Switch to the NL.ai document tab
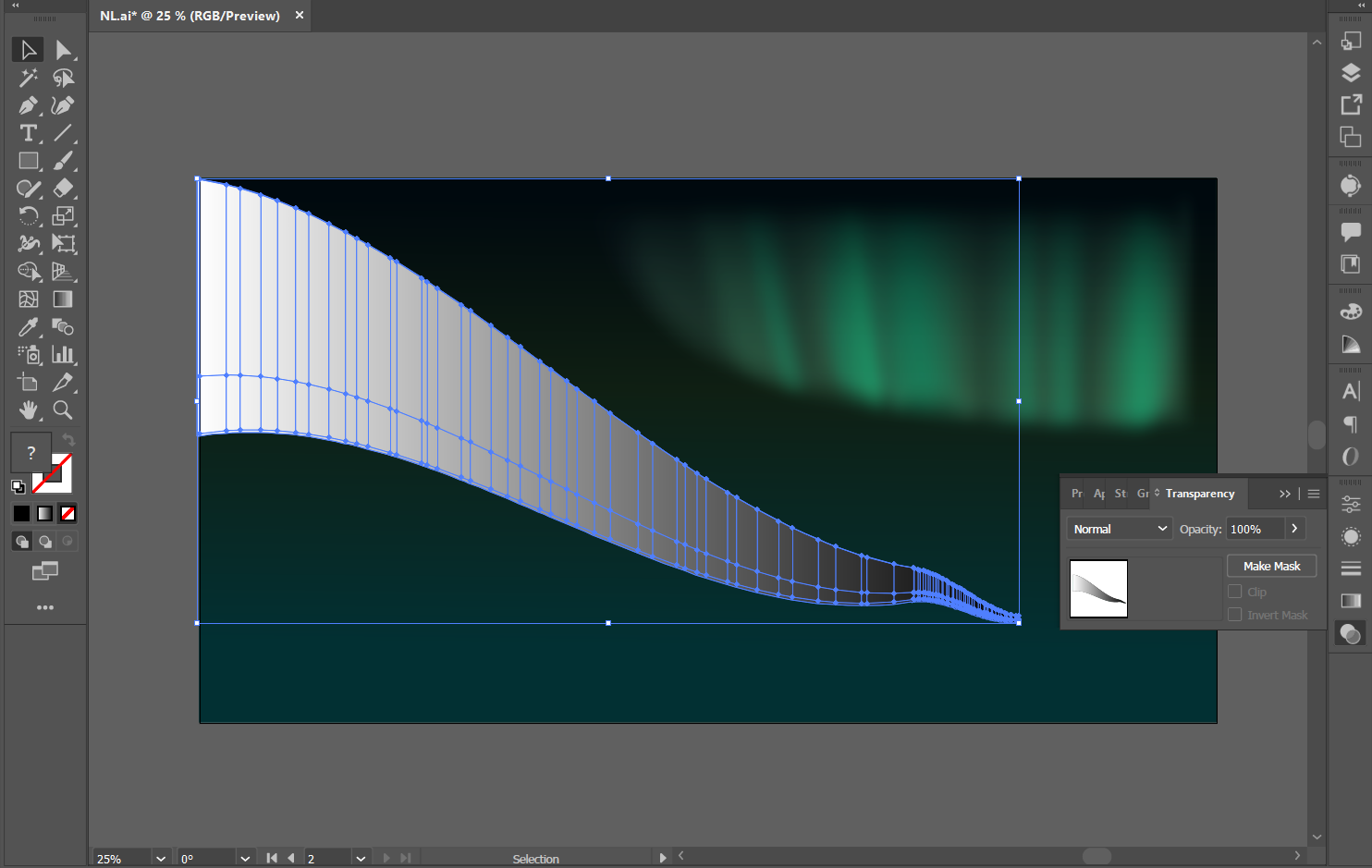 tap(190, 16)
